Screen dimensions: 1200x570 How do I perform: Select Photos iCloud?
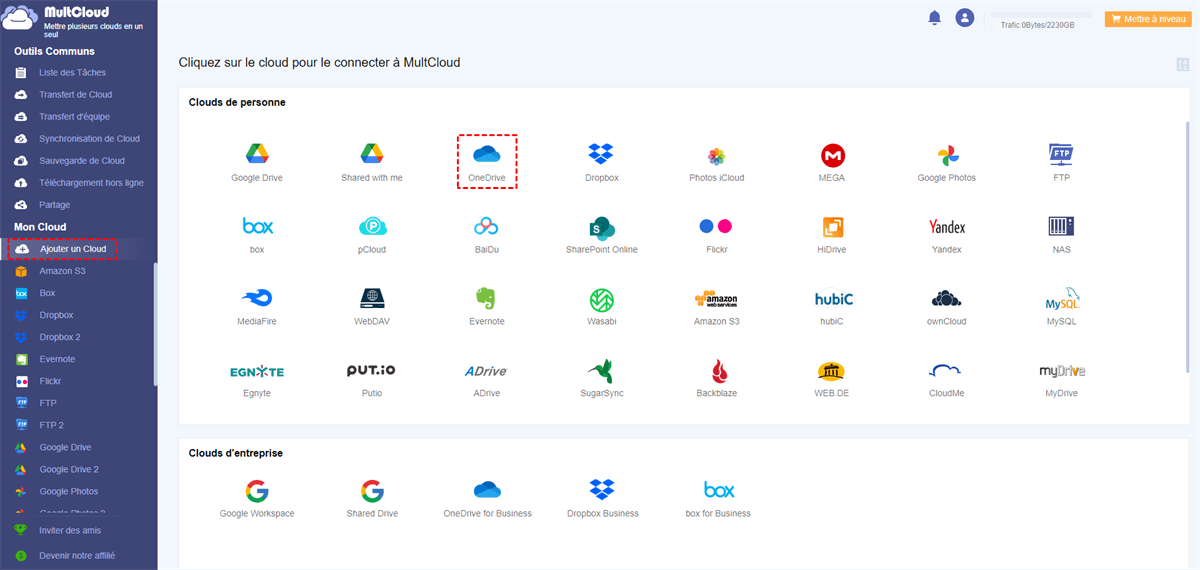click(716, 163)
